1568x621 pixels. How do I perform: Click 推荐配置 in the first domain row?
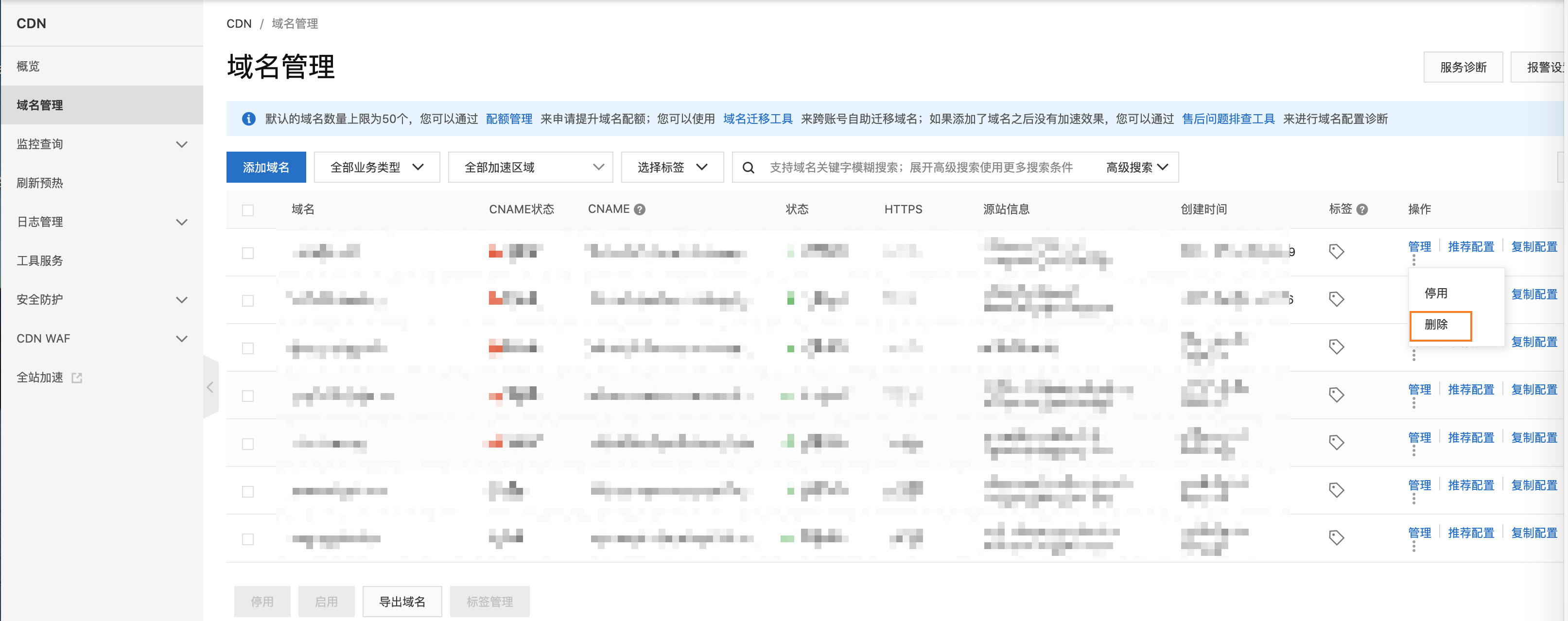click(x=1471, y=246)
